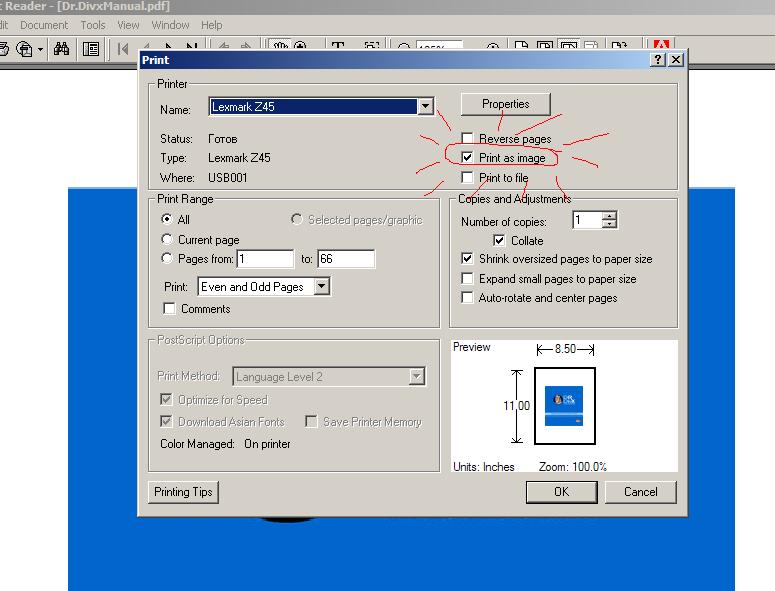Toggle the navigation pane icon in Reader toolbar
Screen dimensions: 775x591
[x=91, y=49]
